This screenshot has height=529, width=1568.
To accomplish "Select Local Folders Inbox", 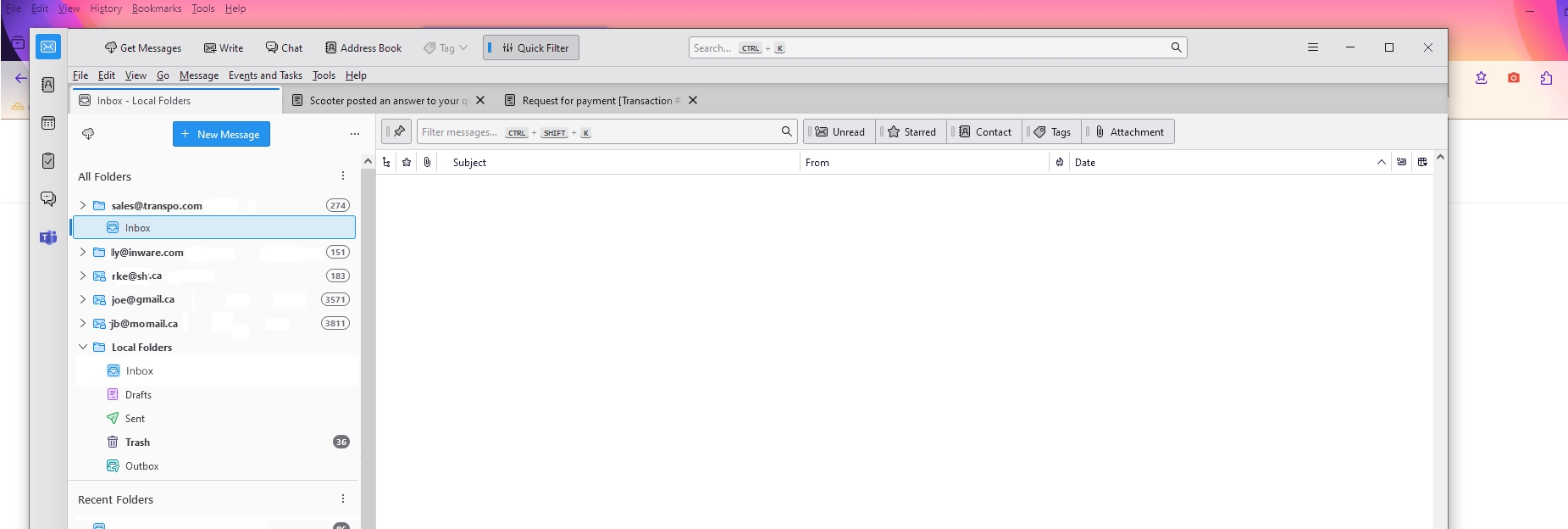I will (x=214, y=370).
